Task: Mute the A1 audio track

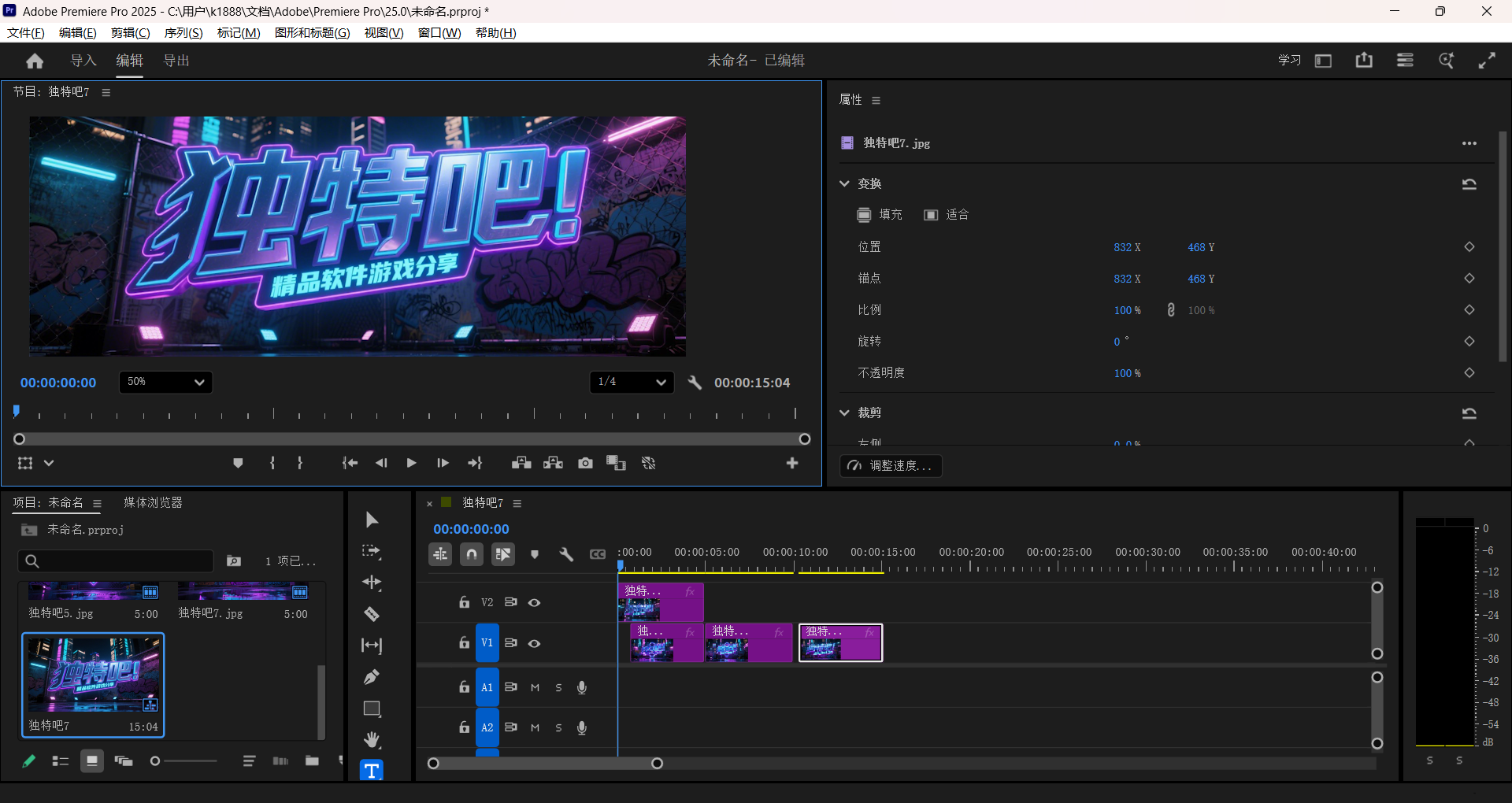Action: point(535,687)
